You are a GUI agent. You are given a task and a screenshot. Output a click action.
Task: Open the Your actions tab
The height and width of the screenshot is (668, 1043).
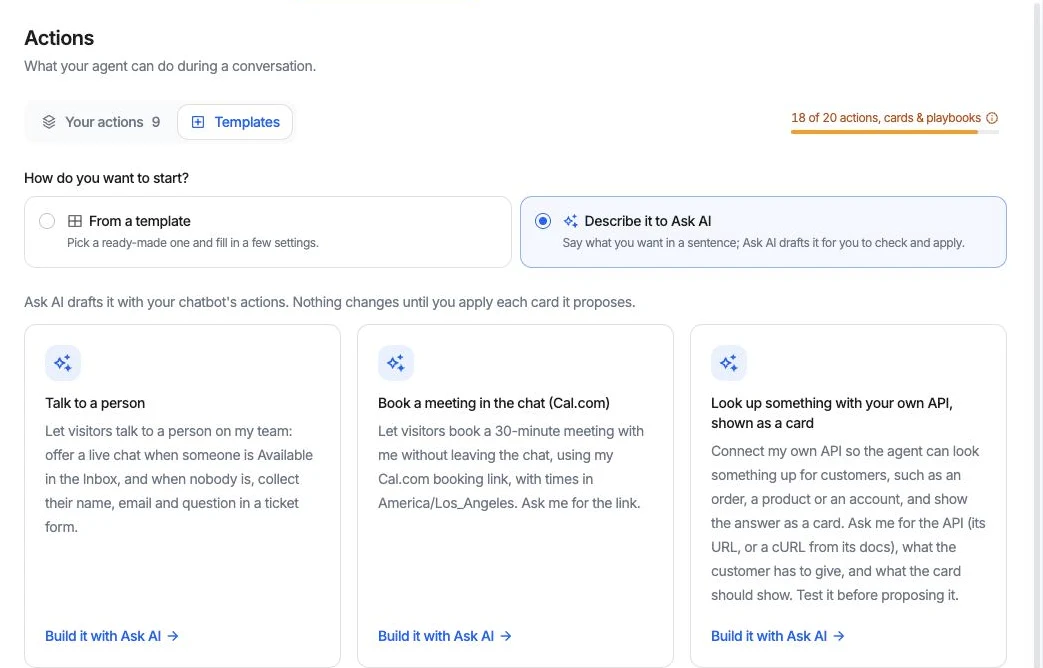coord(101,122)
